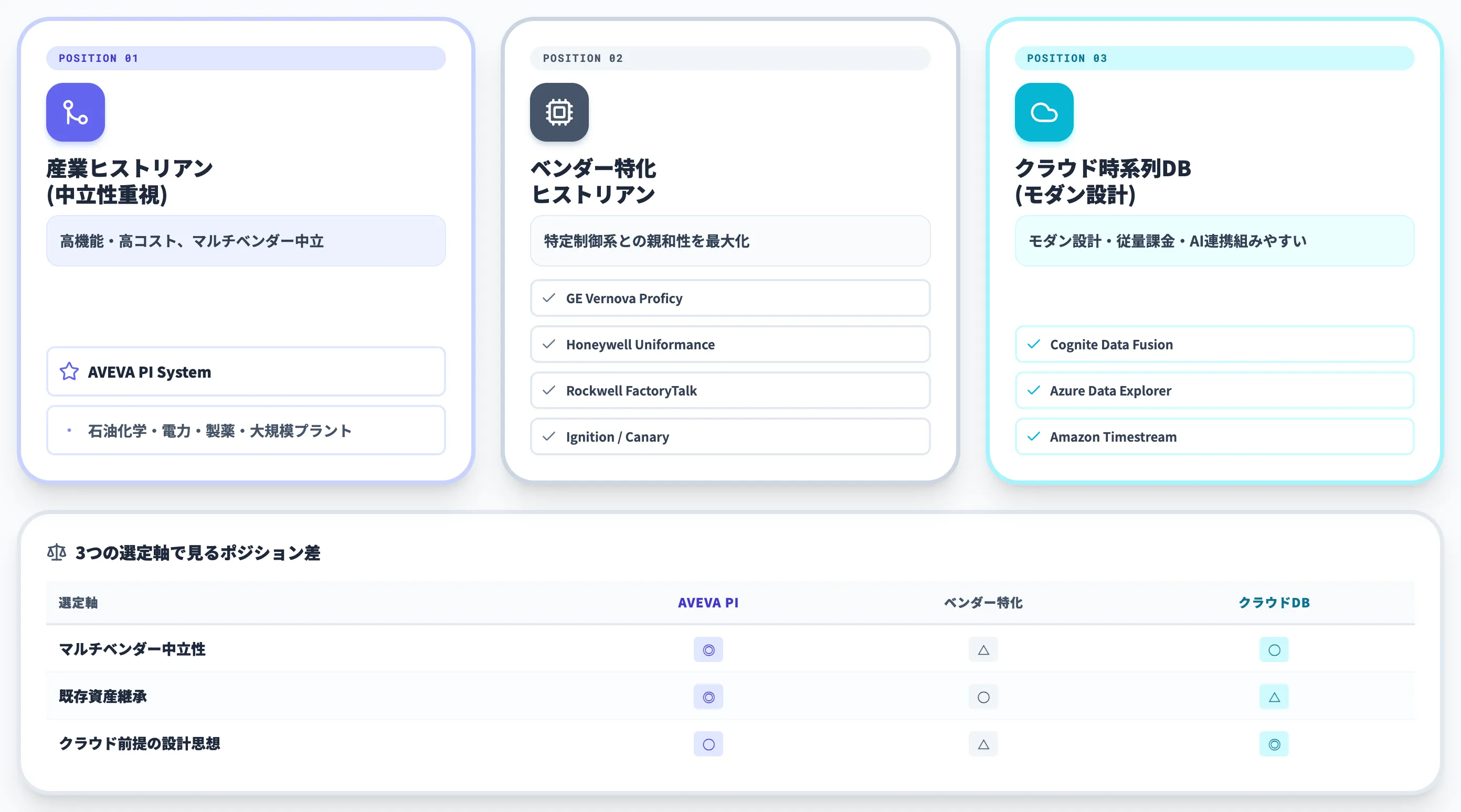1461x812 pixels.
Task: Select the POSITION 01 badge
Action: (246, 58)
